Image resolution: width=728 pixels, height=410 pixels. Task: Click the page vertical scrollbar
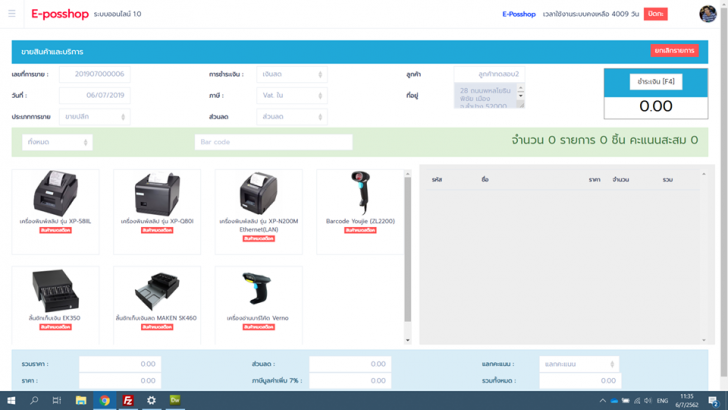pos(724,190)
